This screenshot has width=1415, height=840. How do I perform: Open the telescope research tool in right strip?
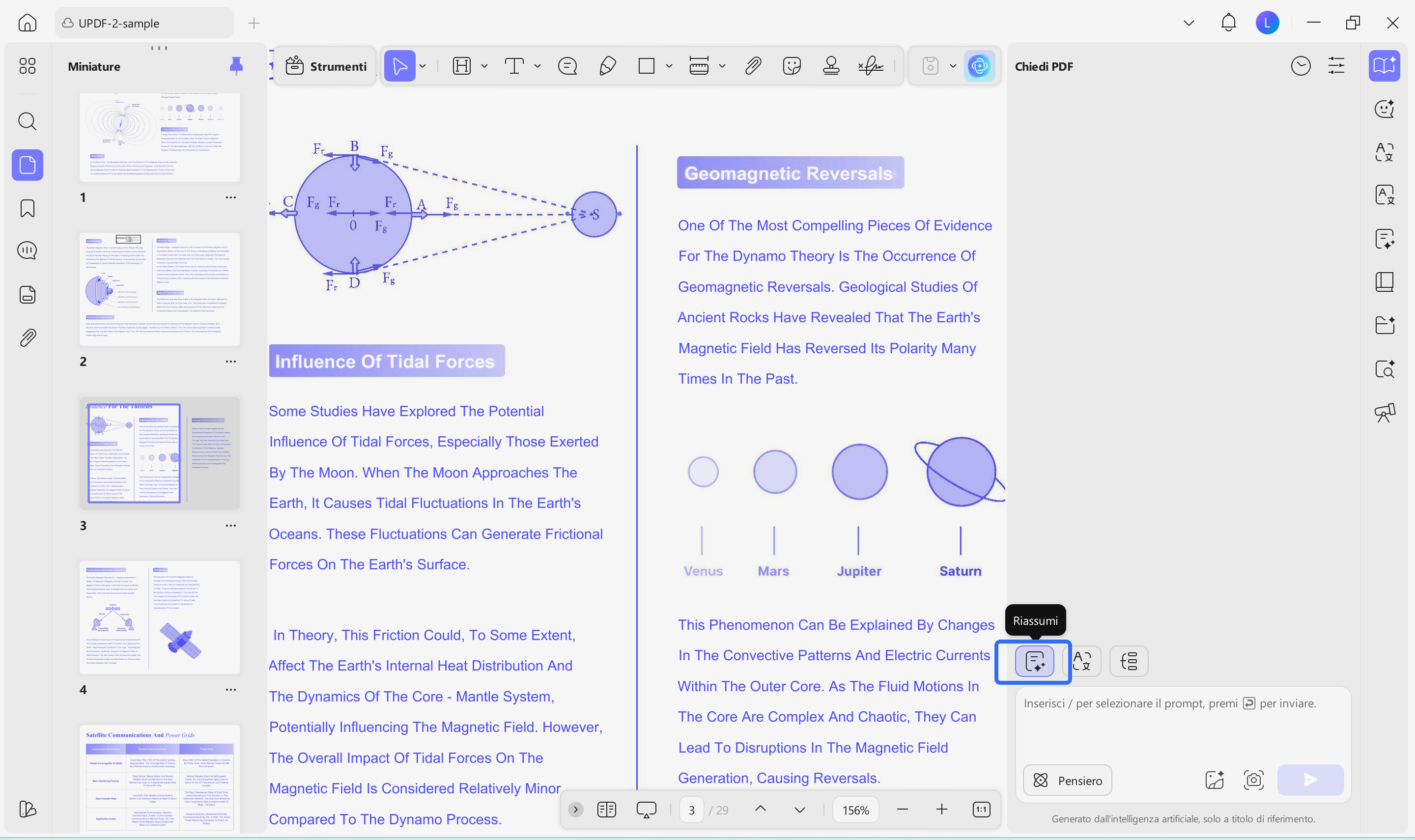tap(1385, 413)
